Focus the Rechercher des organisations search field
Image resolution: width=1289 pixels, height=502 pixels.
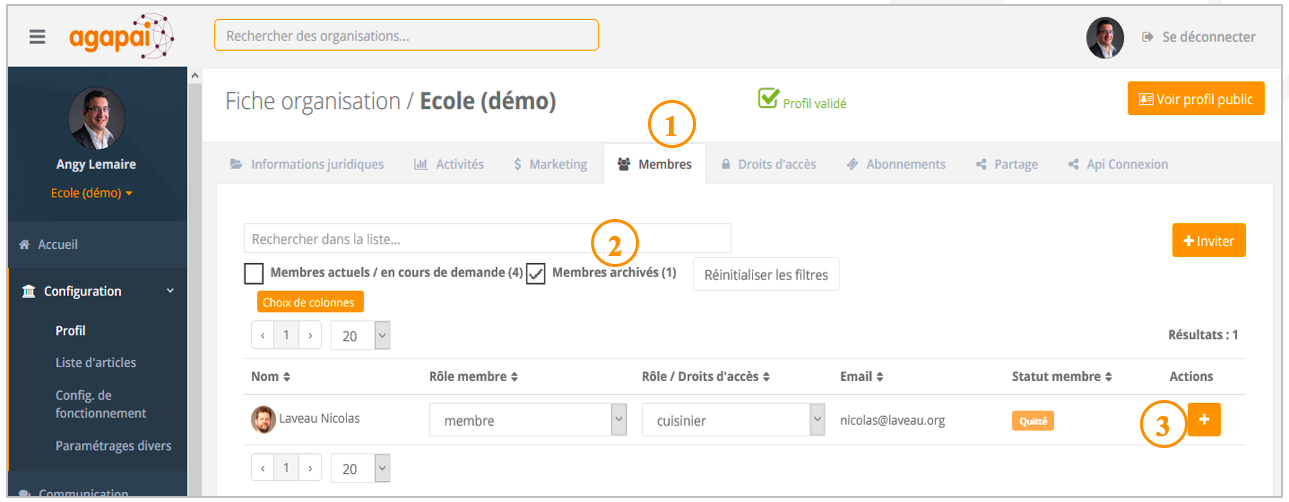click(406, 35)
